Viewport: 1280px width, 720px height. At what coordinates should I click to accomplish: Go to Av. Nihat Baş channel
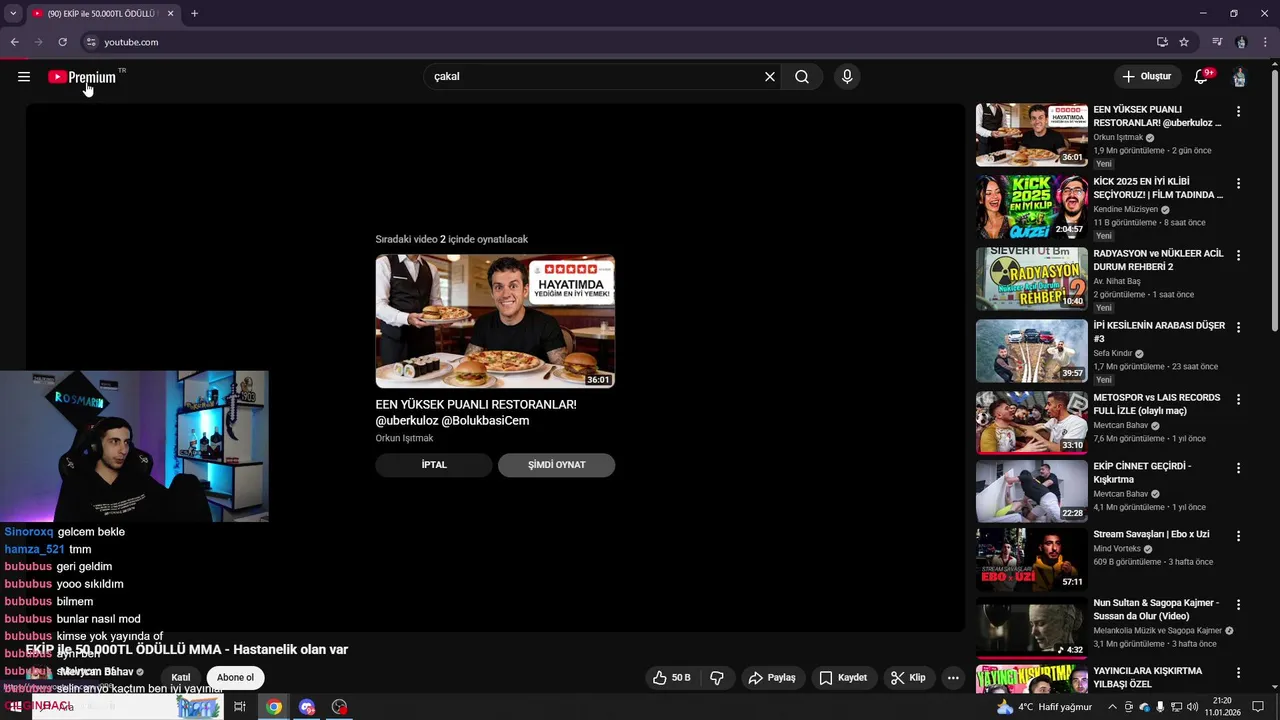coord(1116,281)
